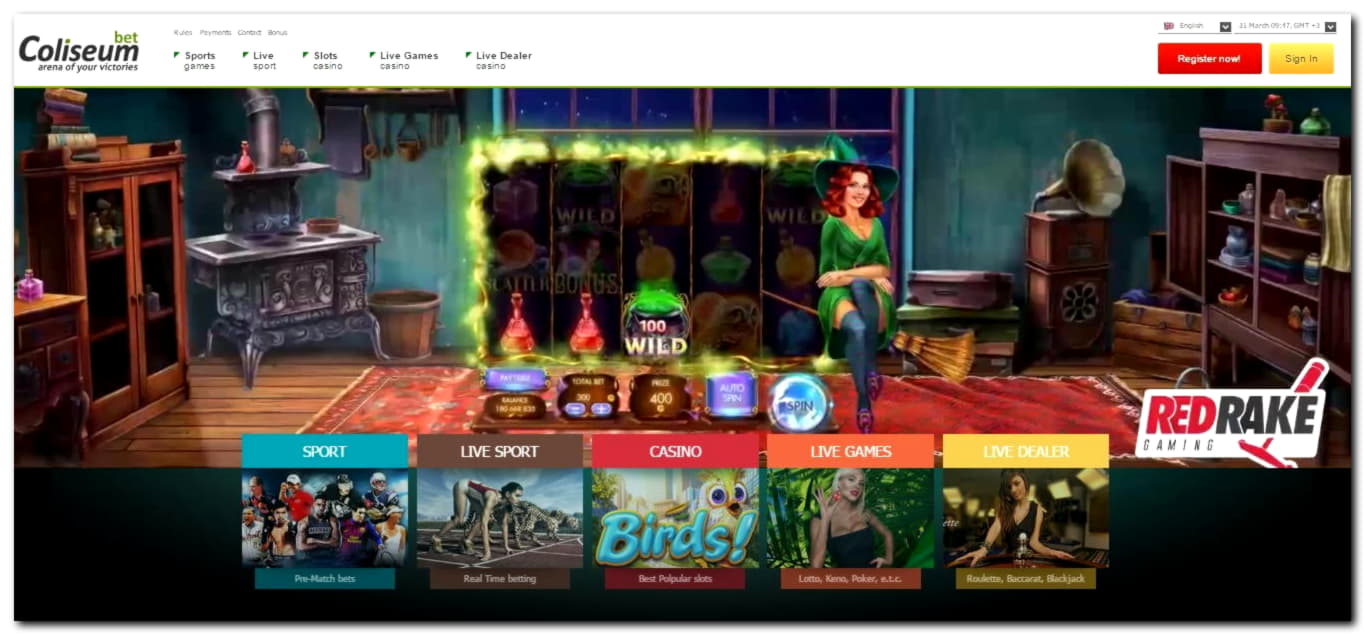
Task: Click the red-haired witch character
Action: [x=854, y=280]
